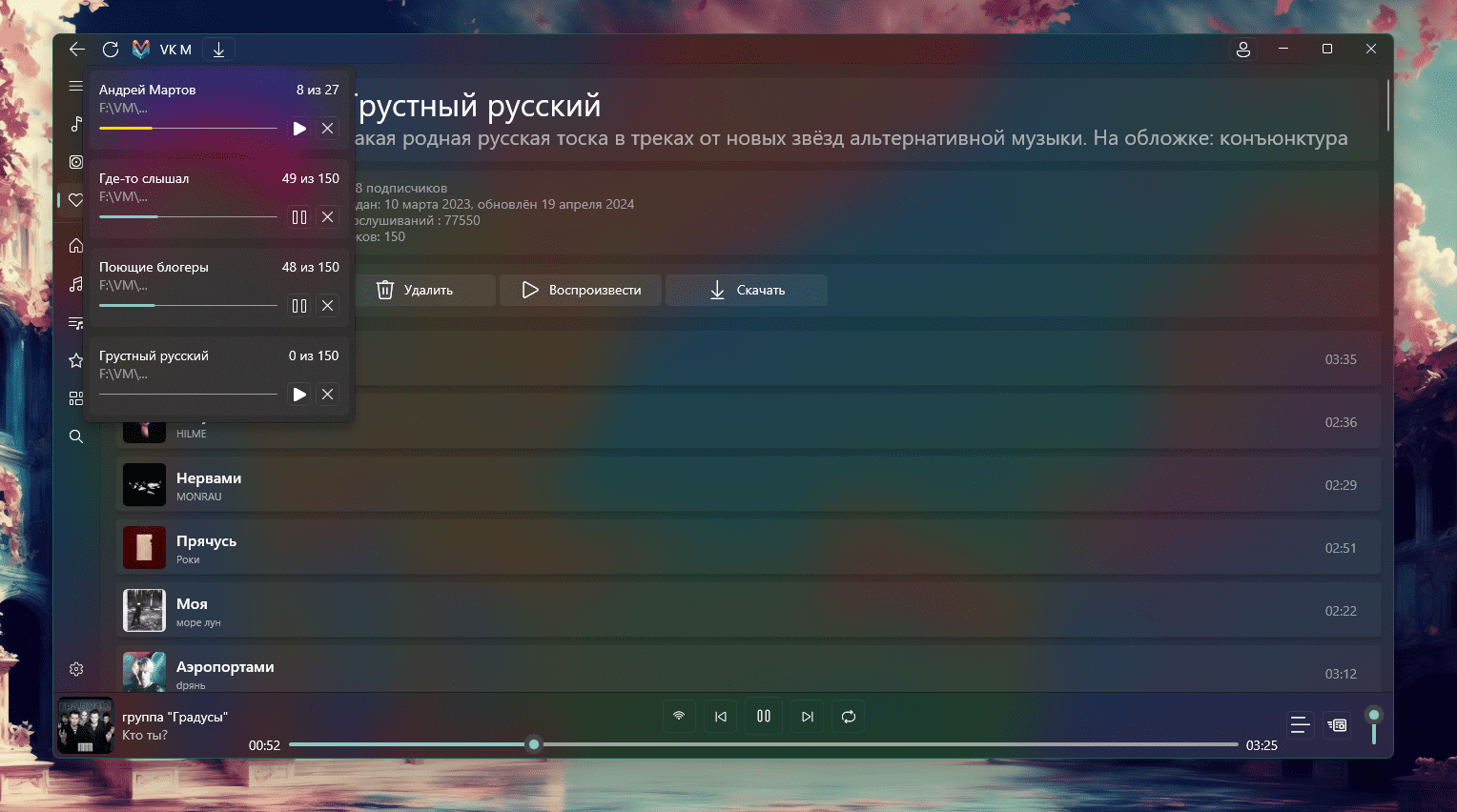Image resolution: width=1457 pixels, height=812 pixels.
Task: Open the double note library section
Action: (x=75, y=284)
